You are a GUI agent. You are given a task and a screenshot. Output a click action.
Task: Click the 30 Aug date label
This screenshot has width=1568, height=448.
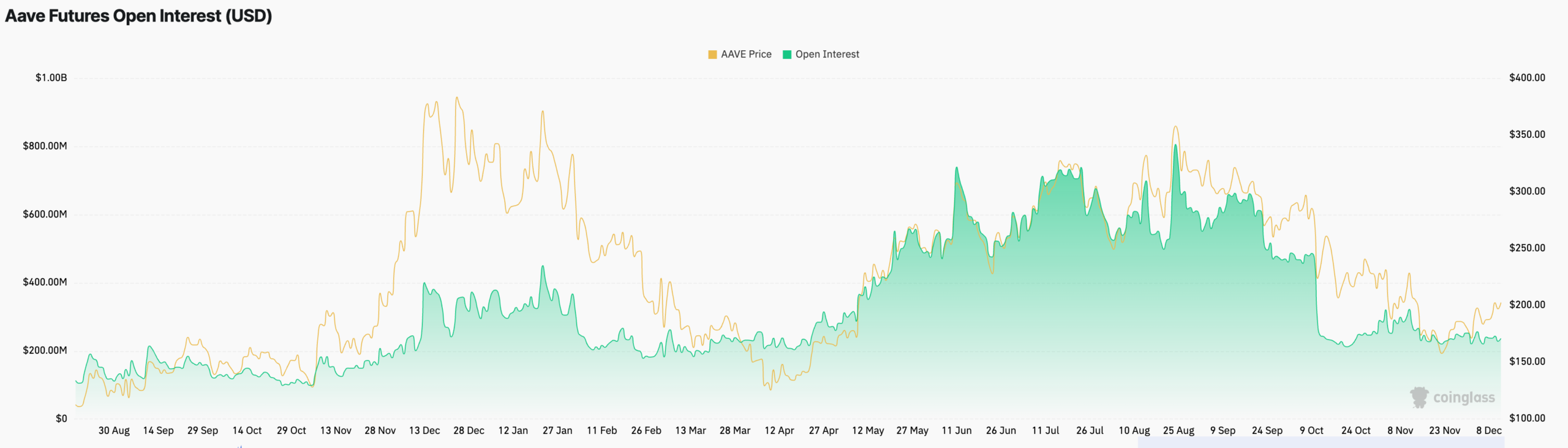[x=114, y=431]
